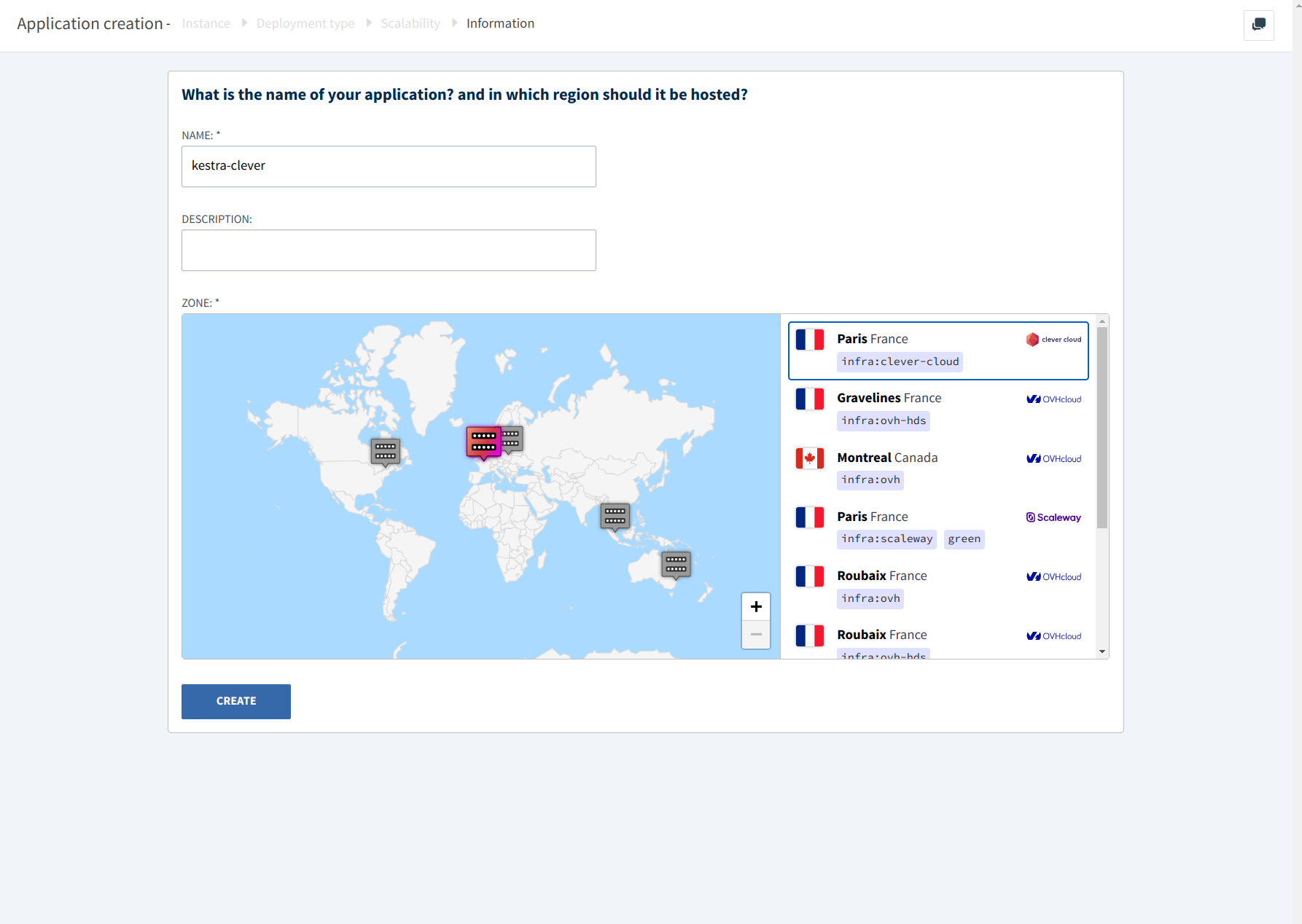Click the Scaleway logo in zone list
Image resolution: width=1302 pixels, height=924 pixels.
click(x=1053, y=517)
